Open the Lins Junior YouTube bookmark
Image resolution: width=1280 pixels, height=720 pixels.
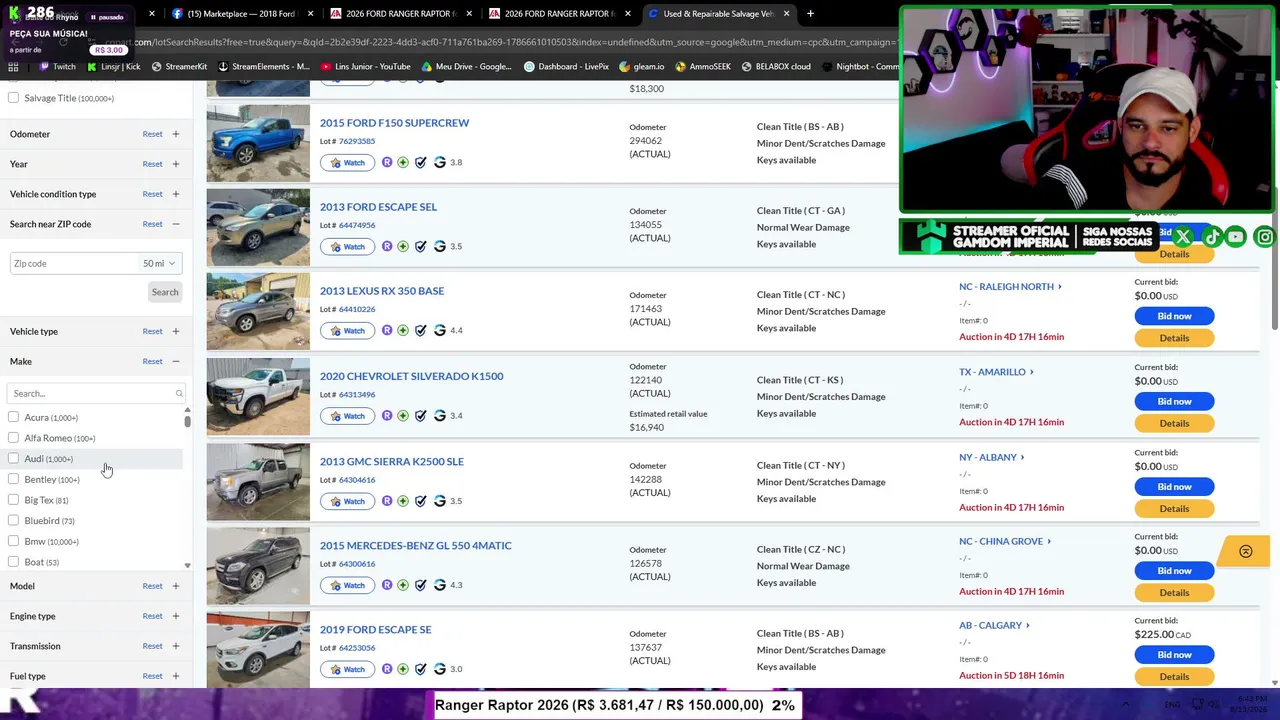[364, 67]
